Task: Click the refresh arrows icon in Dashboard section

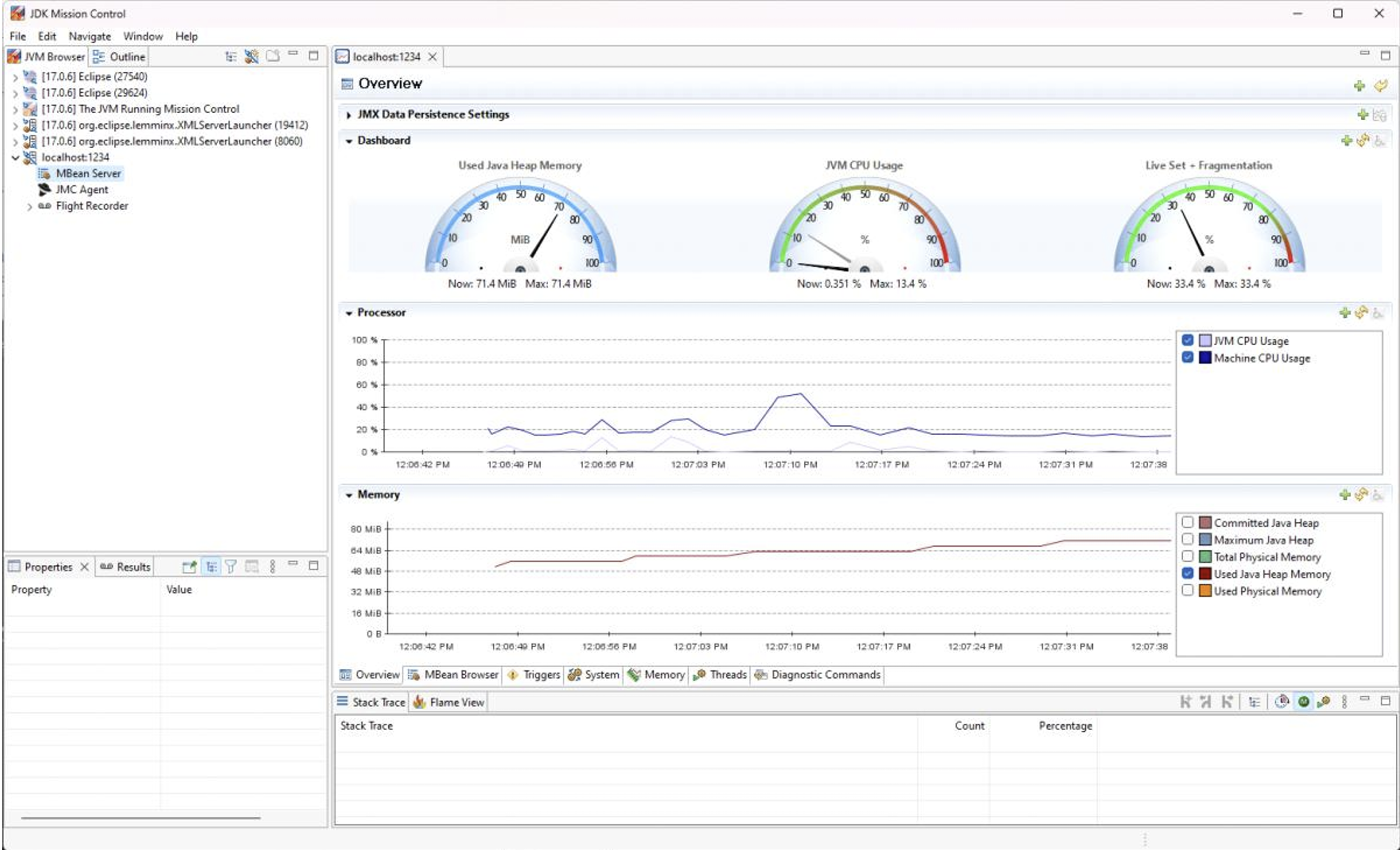Action: [1363, 140]
